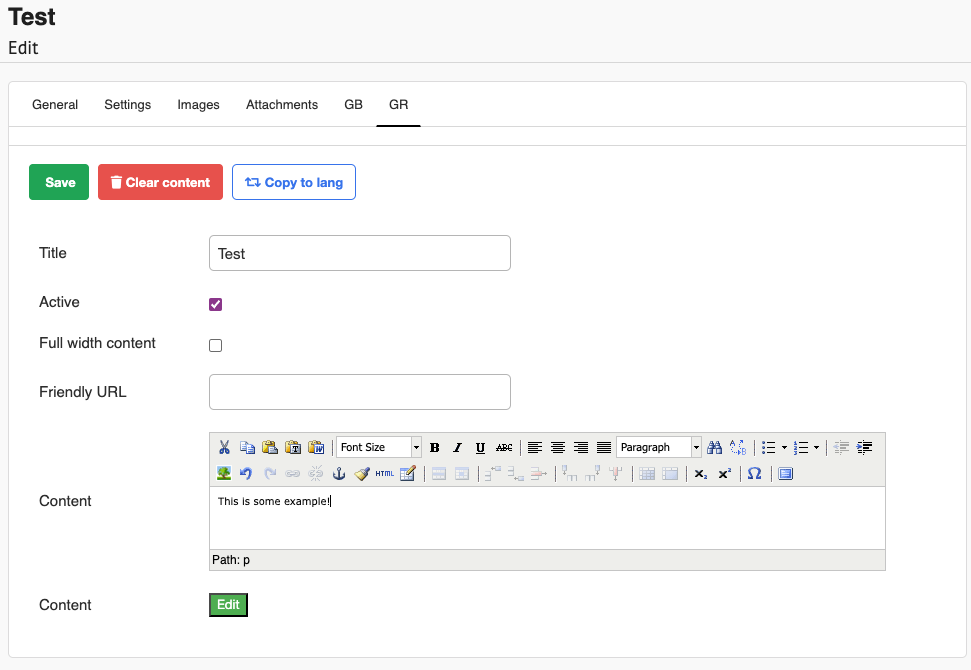This screenshot has width=971, height=670.
Task: Toggle bold formatting in the editor
Action: pos(434,447)
